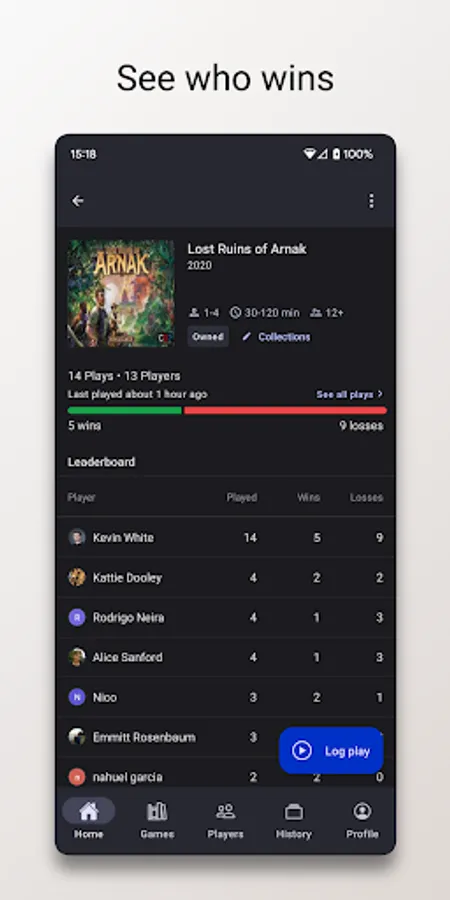Sort by the Played column header
The image size is (450, 900).
(242, 497)
